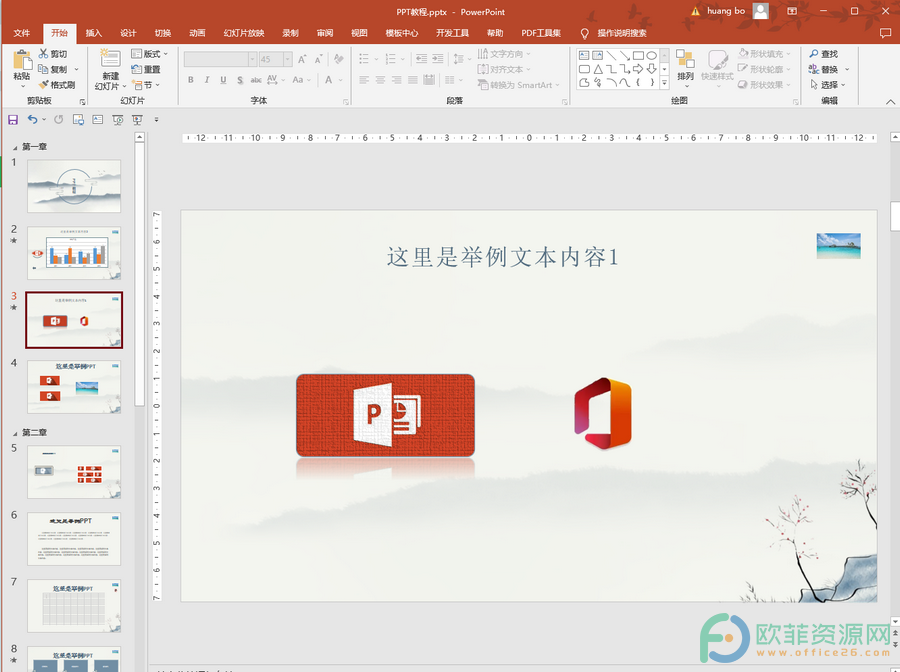Select the down block arrow shape
The height and width of the screenshot is (672, 900).
[651, 69]
